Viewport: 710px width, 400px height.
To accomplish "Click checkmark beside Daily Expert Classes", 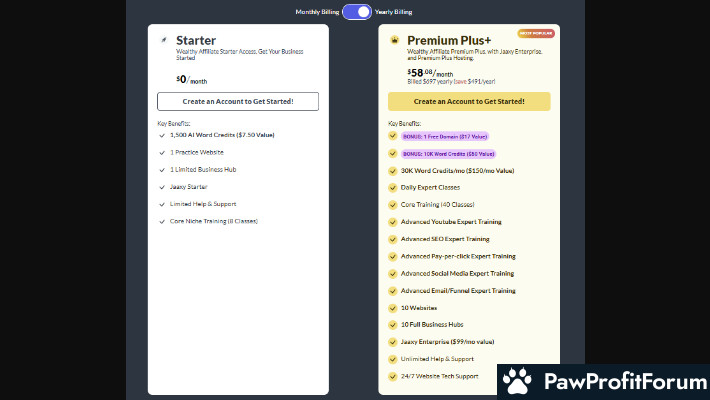I will 393,188.
